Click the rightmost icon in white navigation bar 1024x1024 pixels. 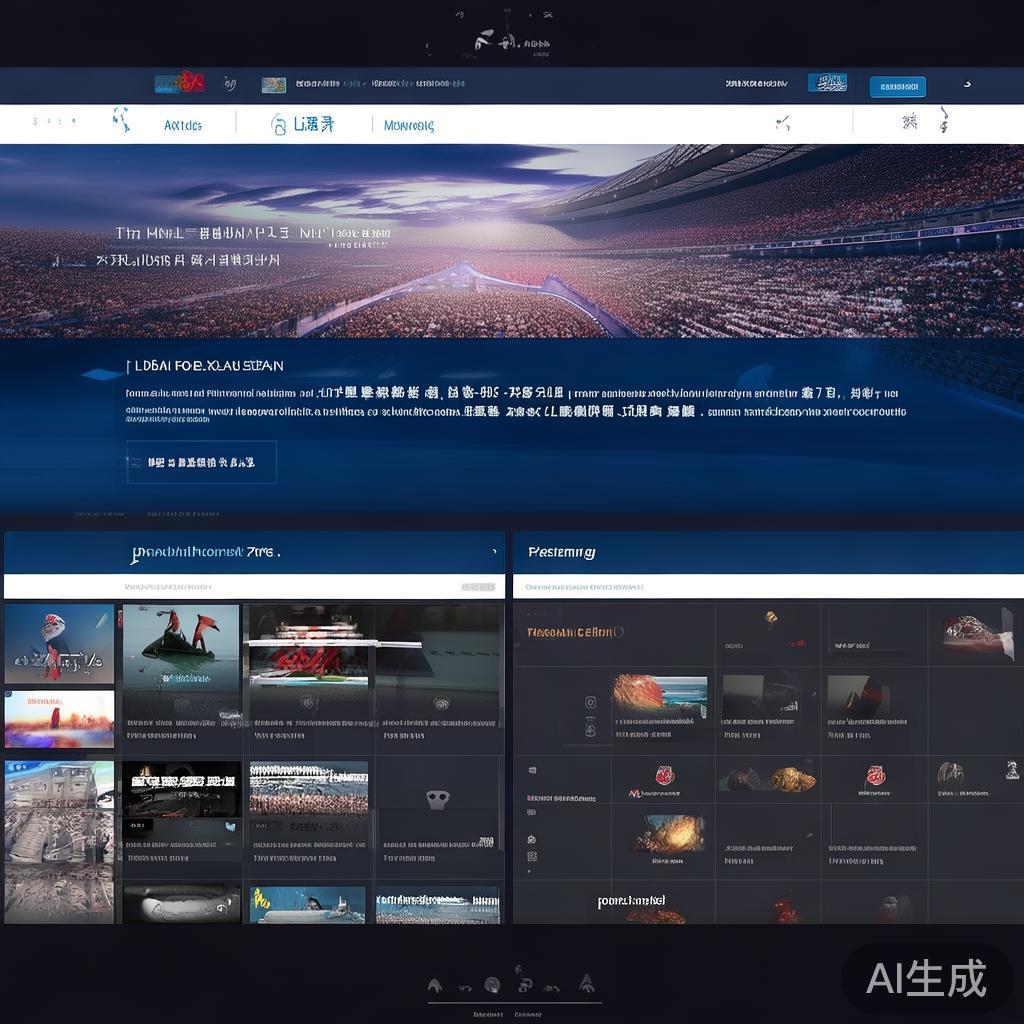[x=942, y=122]
